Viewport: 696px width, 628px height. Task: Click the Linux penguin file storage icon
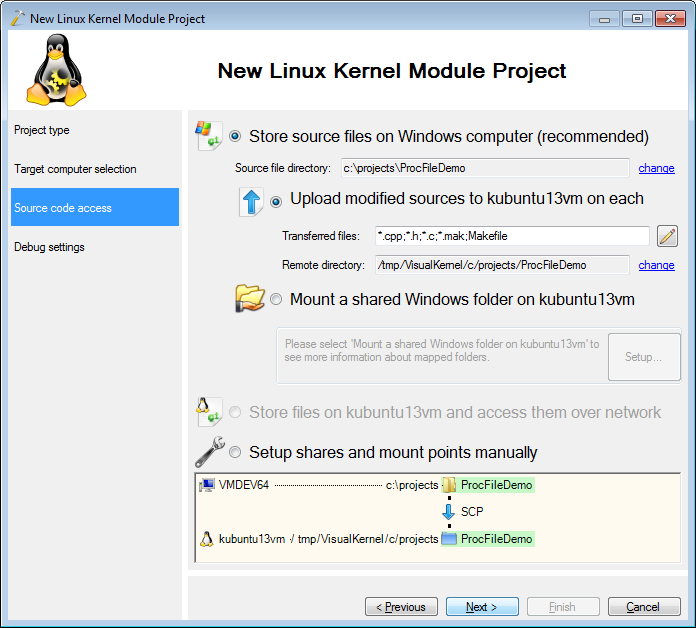pos(209,411)
